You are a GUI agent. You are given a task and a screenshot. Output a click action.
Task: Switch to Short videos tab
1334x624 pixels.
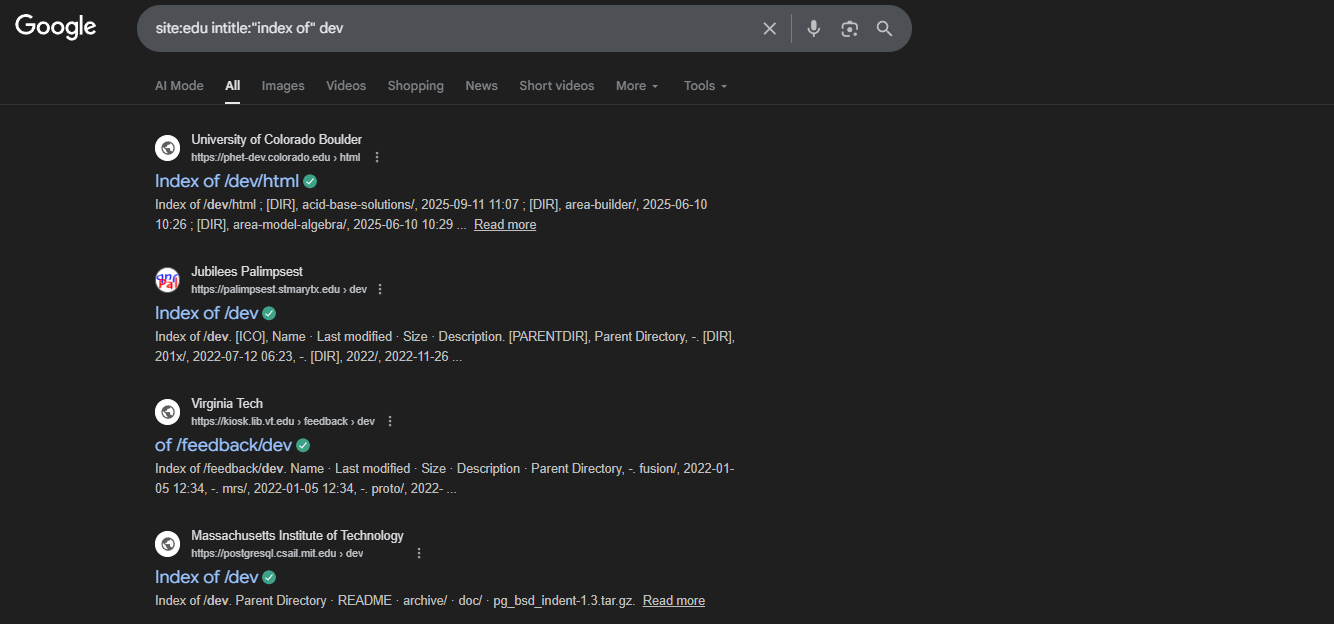pyautogui.click(x=557, y=86)
